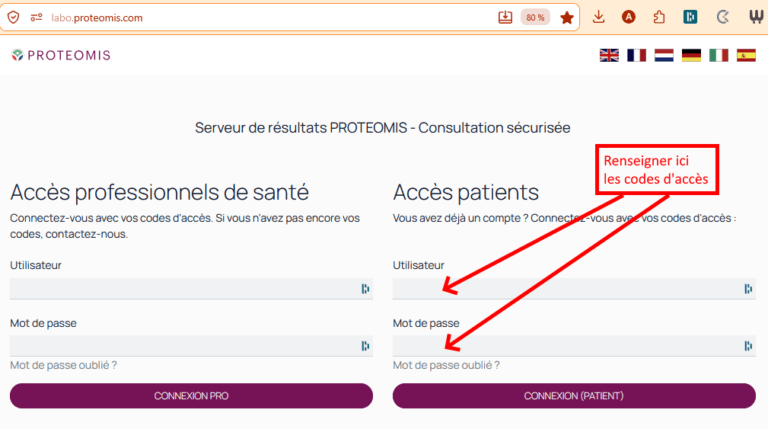Click the tracking protection shield icon
The width and height of the screenshot is (768, 429).
(x=13, y=17)
